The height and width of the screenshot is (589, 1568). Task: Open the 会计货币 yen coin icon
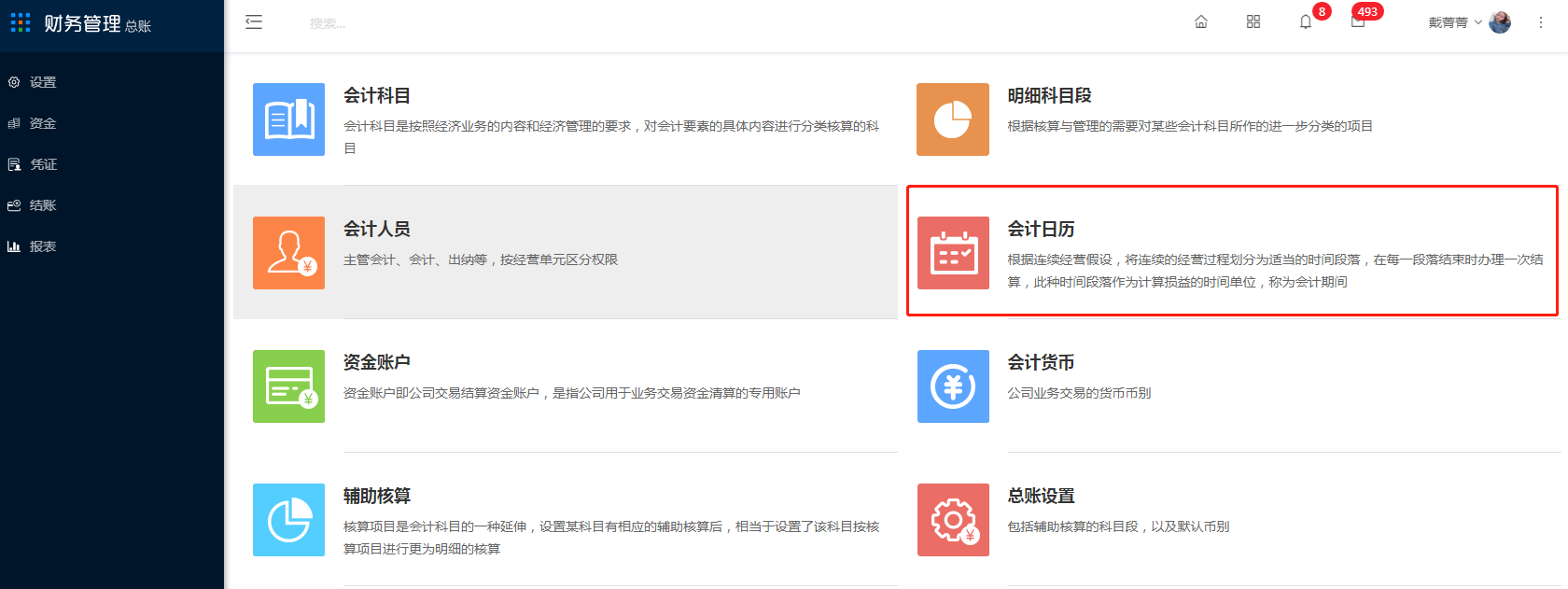click(x=953, y=386)
